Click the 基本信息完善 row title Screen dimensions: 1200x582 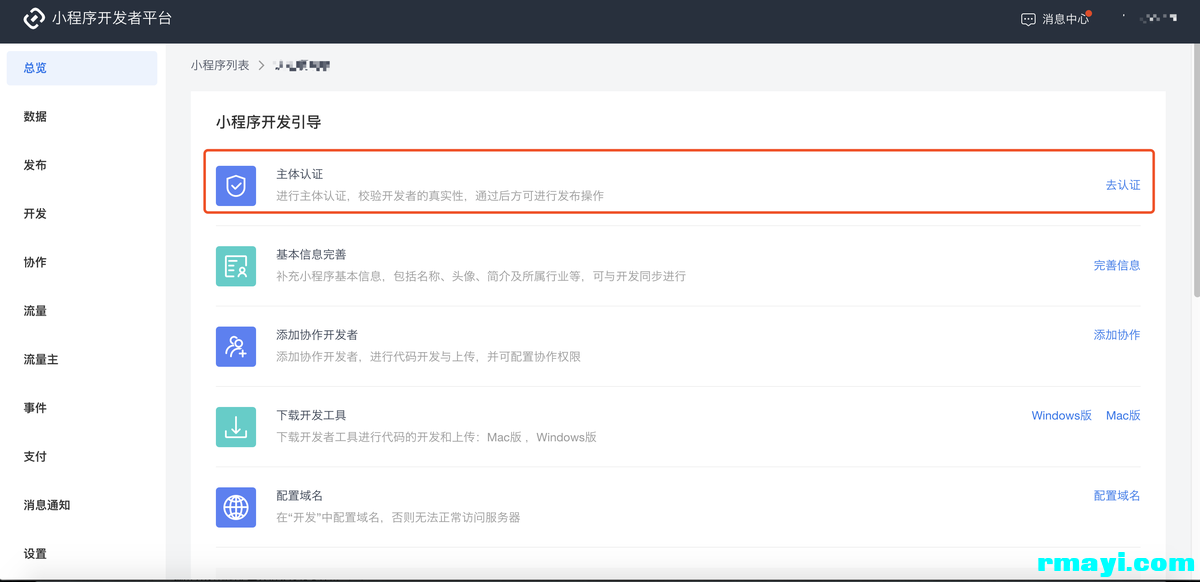pos(311,255)
